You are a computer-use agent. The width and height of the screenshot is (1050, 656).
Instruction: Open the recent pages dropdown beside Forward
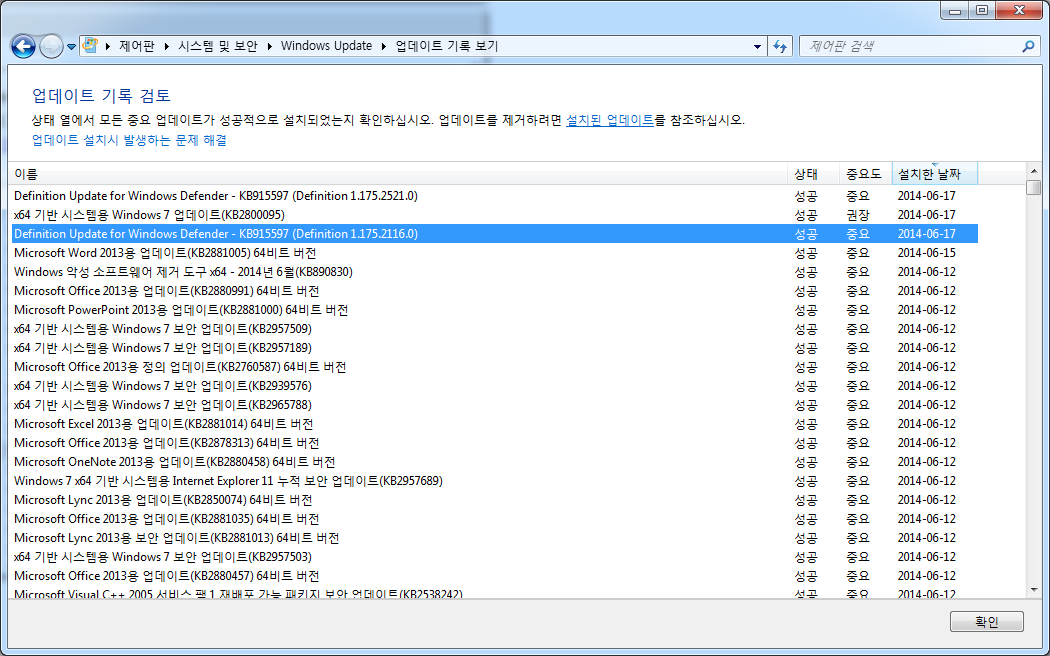pos(71,47)
